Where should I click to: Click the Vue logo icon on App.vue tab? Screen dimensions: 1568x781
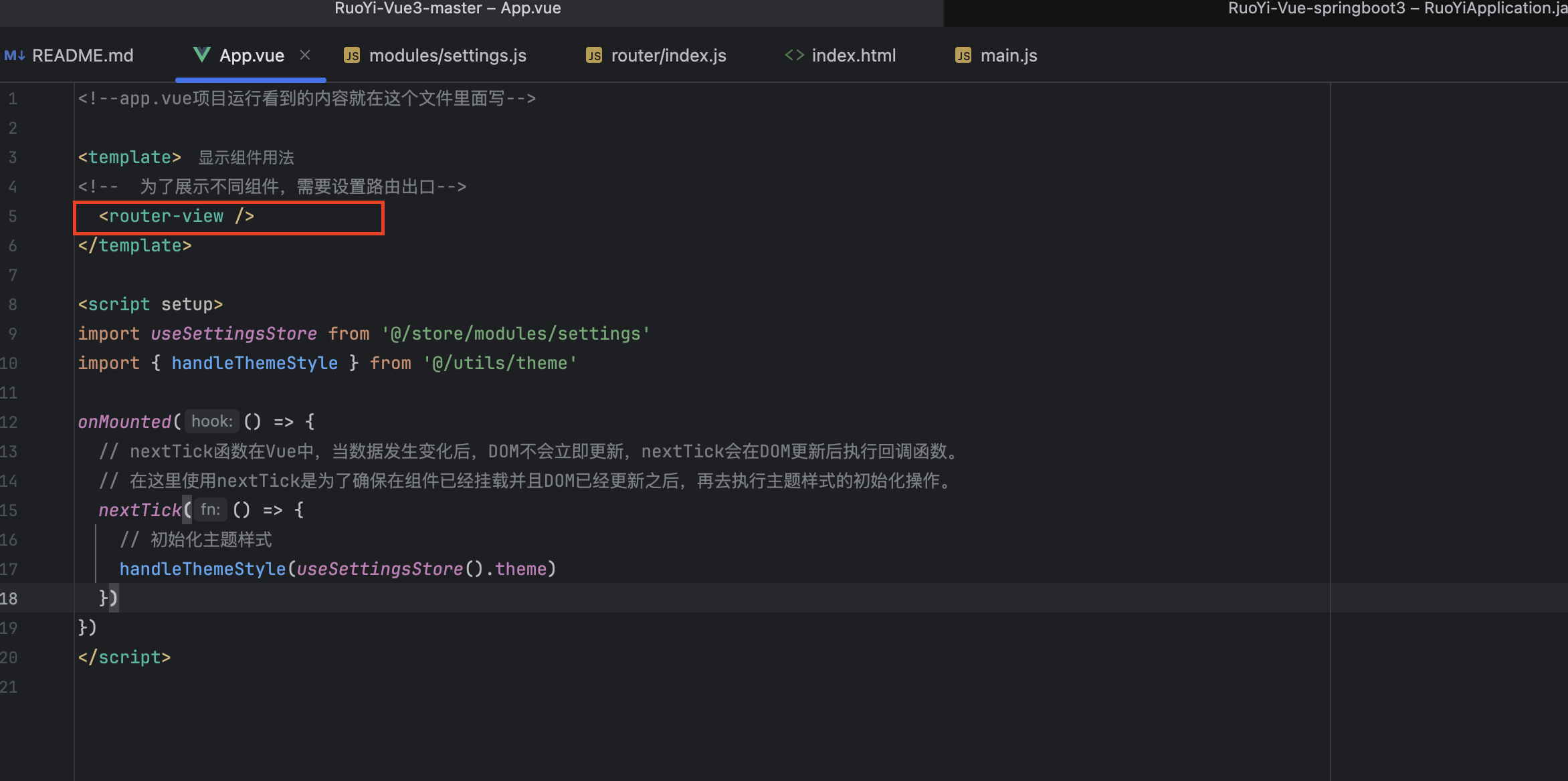(x=201, y=55)
